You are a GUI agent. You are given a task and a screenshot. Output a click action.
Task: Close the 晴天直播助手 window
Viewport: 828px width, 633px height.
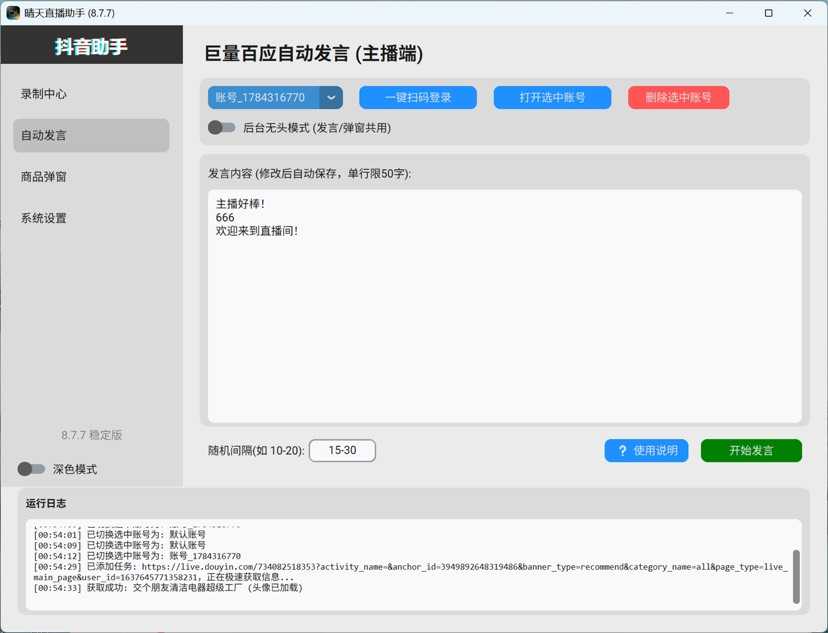coord(808,13)
